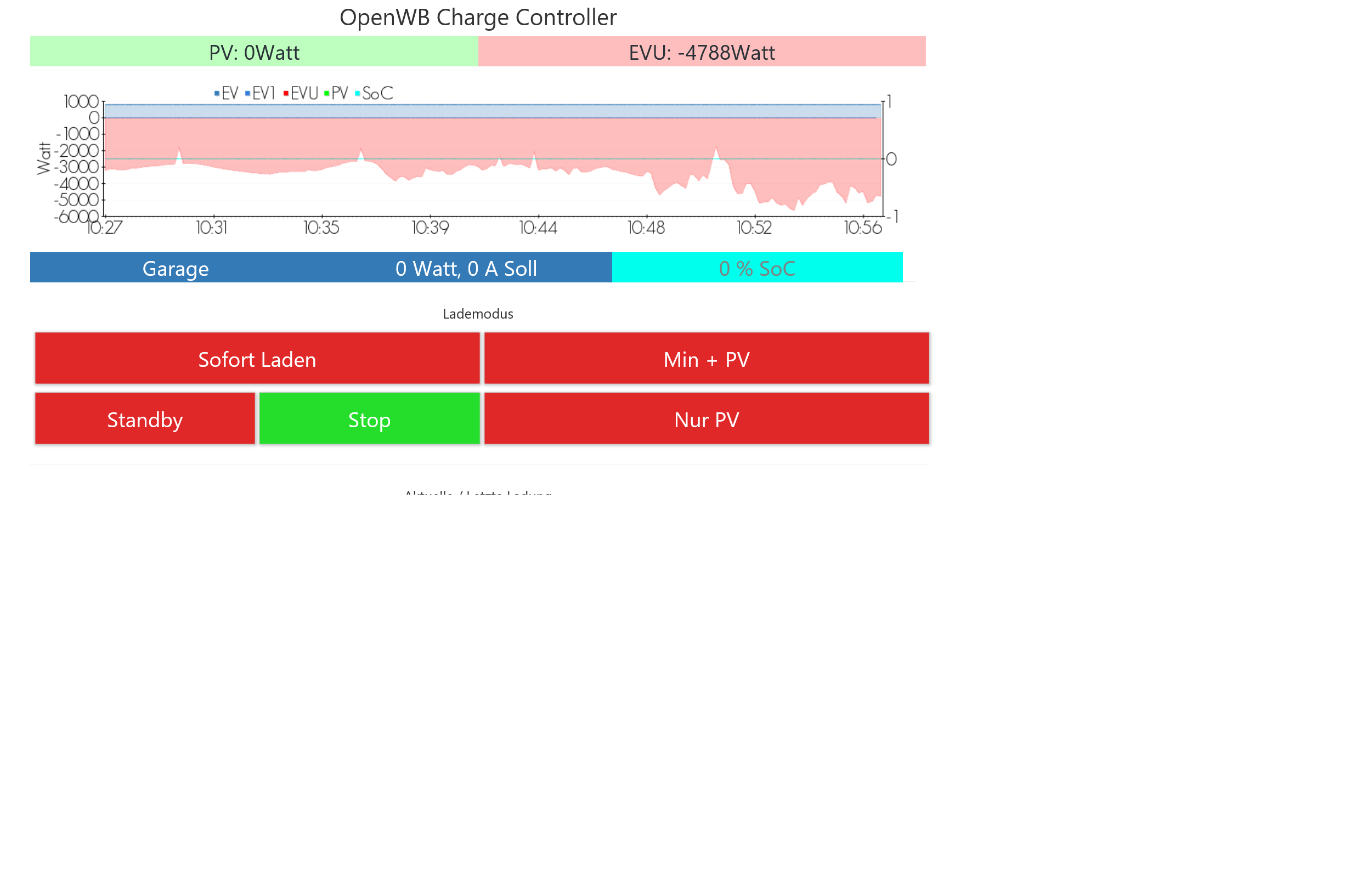Activate Sofort Laden charge mode
1367x896 pixels.
coord(257,359)
